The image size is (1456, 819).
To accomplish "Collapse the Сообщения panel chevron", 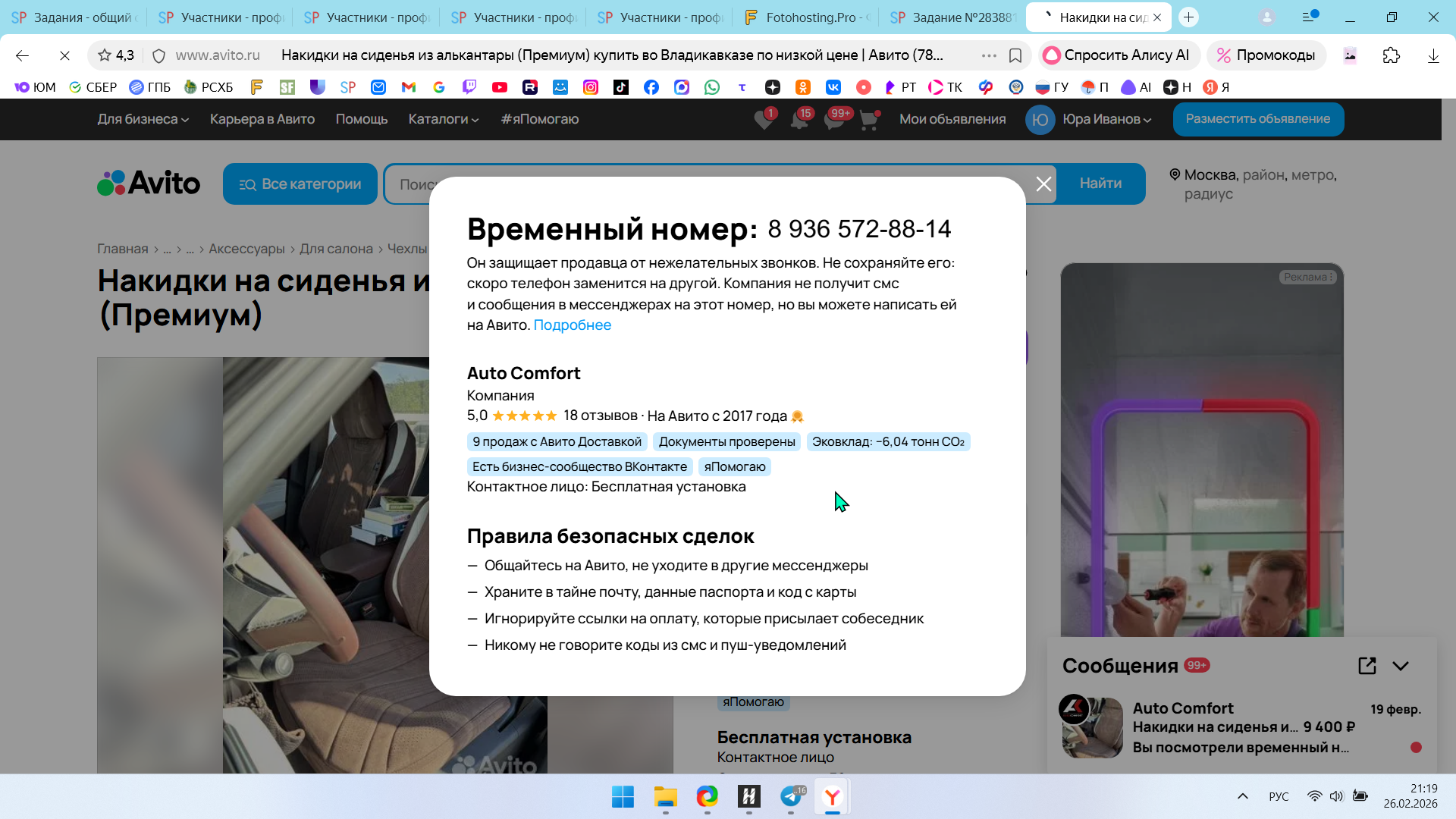I will tap(1401, 666).
